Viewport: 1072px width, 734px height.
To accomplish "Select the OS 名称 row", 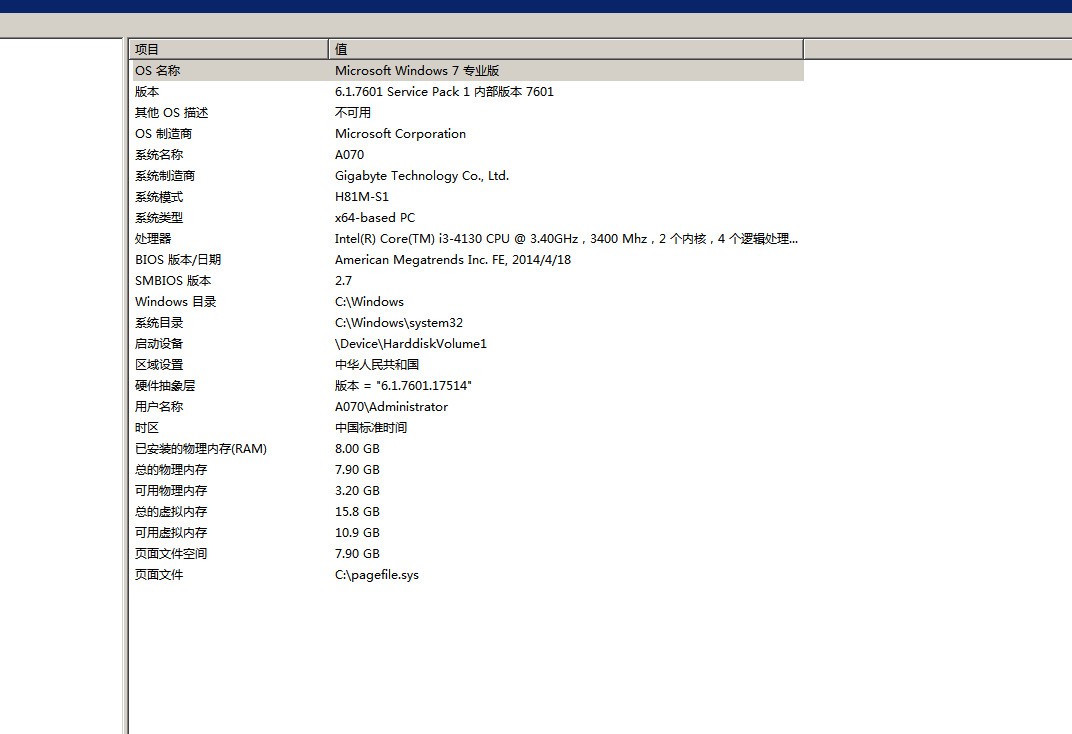I will 468,70.
